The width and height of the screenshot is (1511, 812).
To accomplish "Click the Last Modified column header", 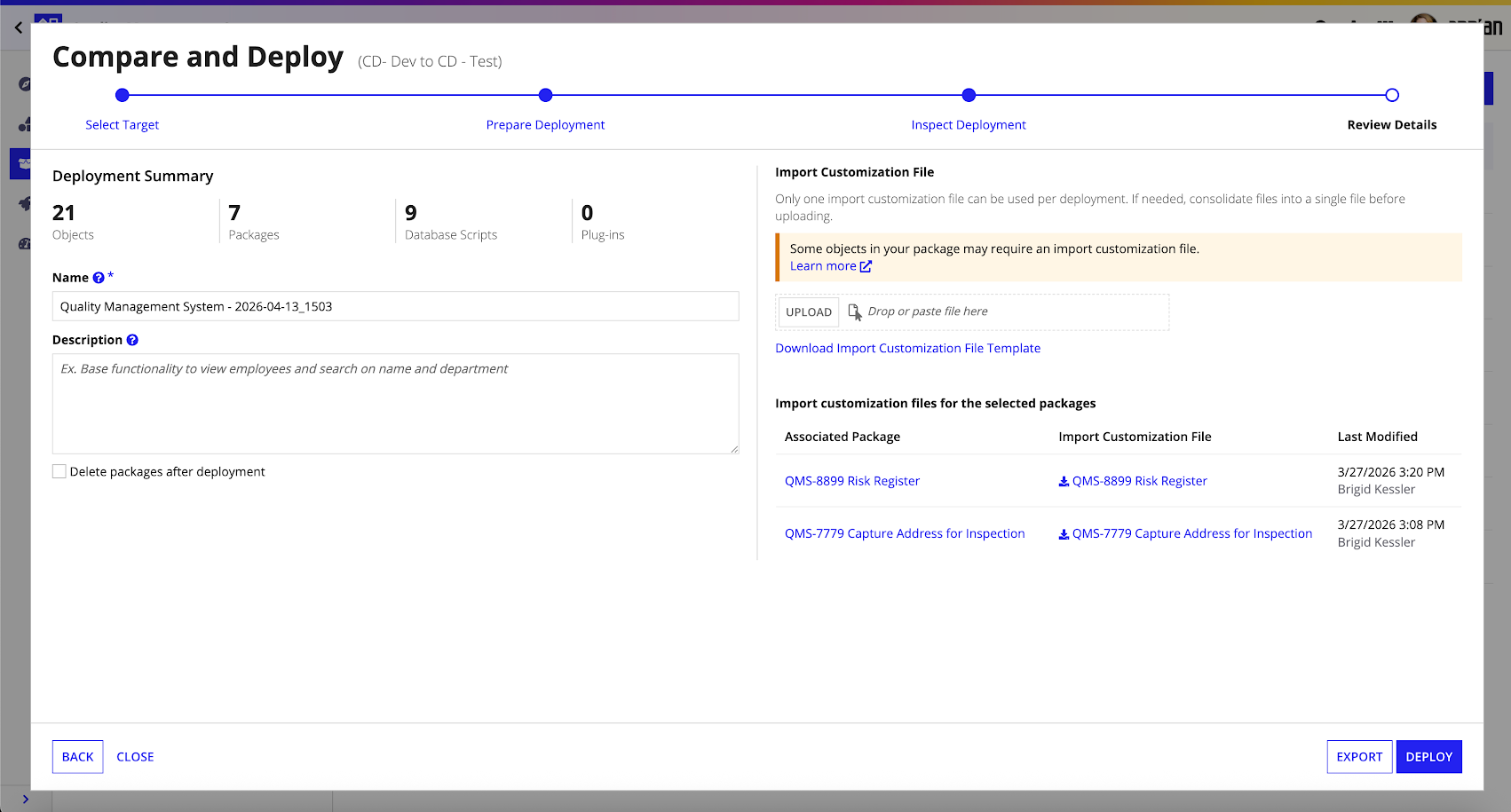I will [x=1378, y=437].
